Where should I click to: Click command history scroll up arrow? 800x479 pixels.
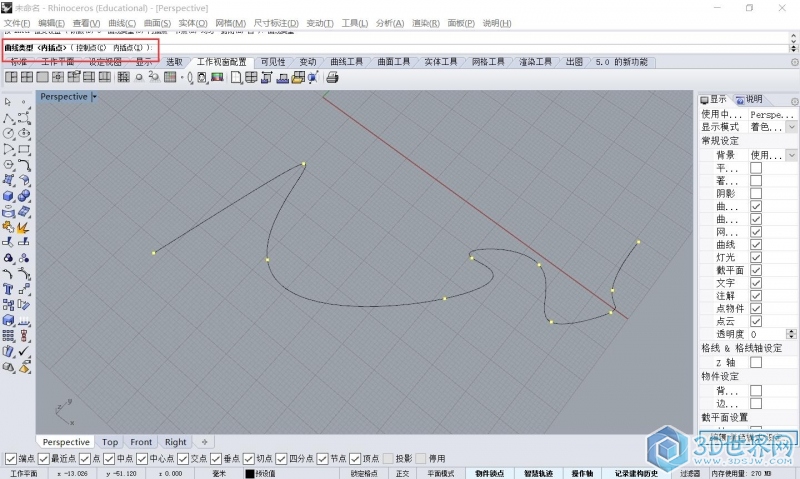click(793, 37)
